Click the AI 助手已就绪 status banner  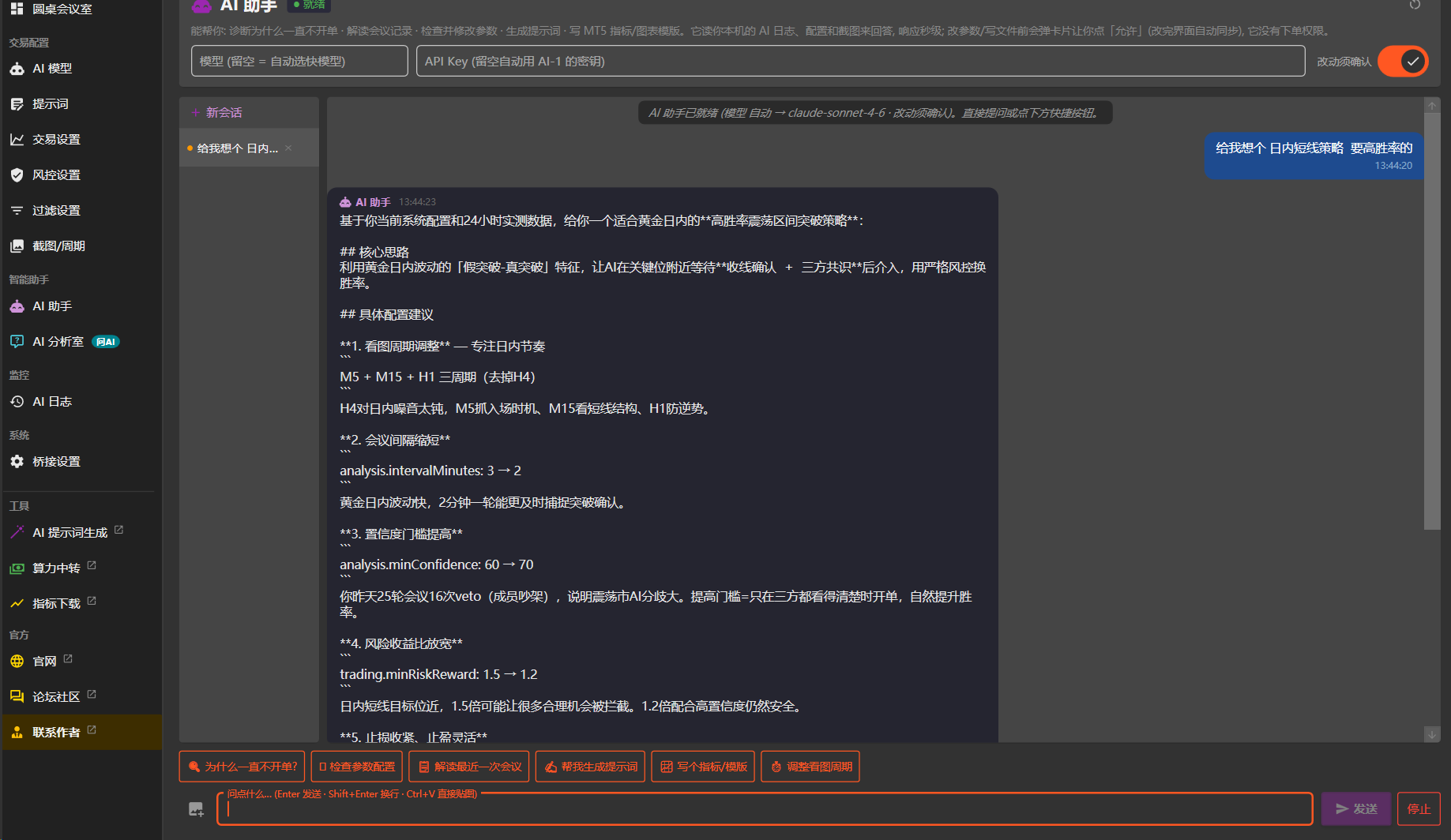[x=874, y=113]
